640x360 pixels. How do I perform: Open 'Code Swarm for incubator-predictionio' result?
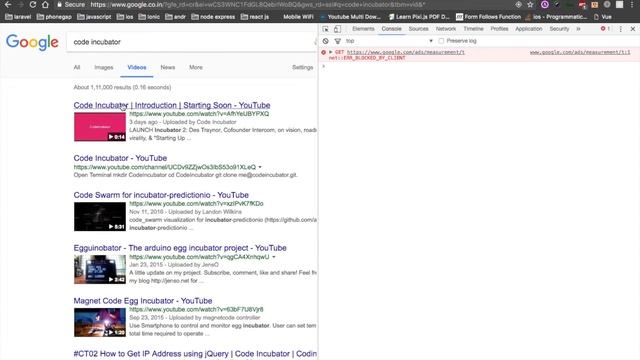[161, 195]
